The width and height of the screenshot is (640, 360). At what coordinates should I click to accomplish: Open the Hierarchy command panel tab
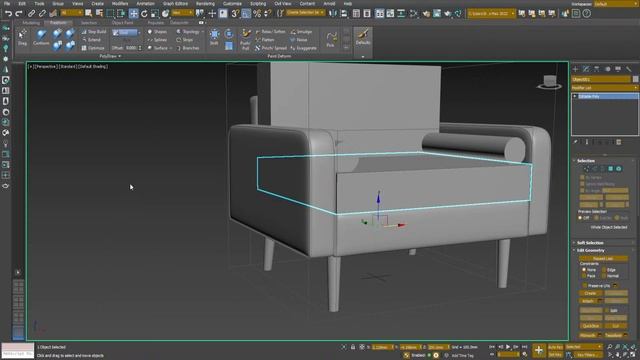click(597, 69)
